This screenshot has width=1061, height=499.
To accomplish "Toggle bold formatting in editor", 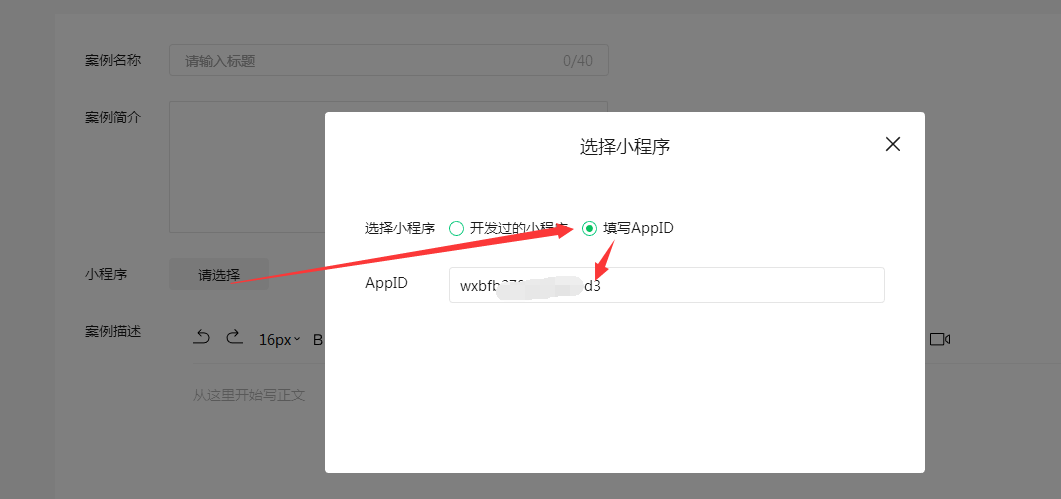I will (x=317, y=340).
